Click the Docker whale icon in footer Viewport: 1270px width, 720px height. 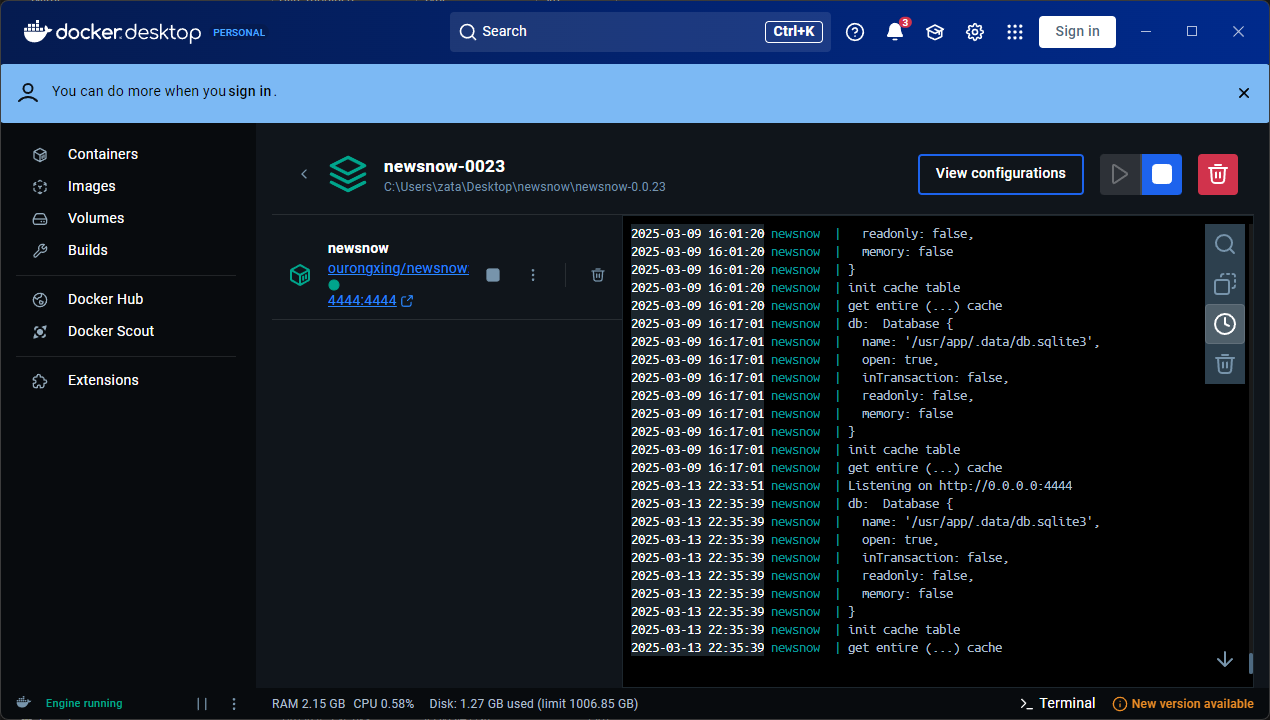(23, 703)
